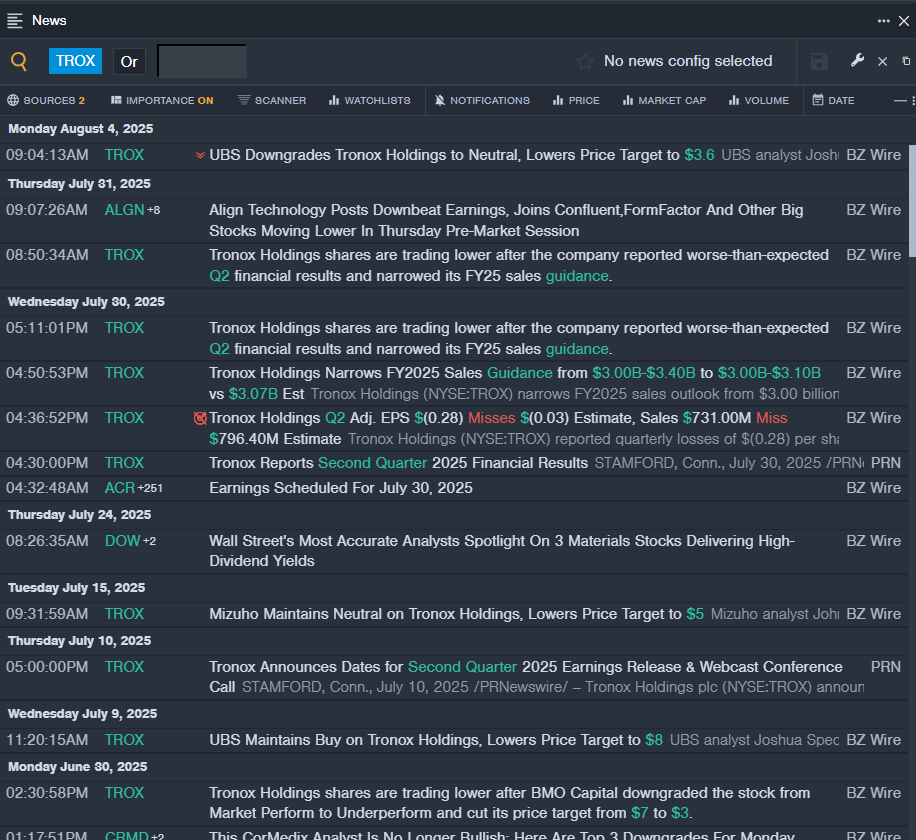916x840 pixels.
Task: Open the Watchlists filter
Action: click(x=370, y=100)
